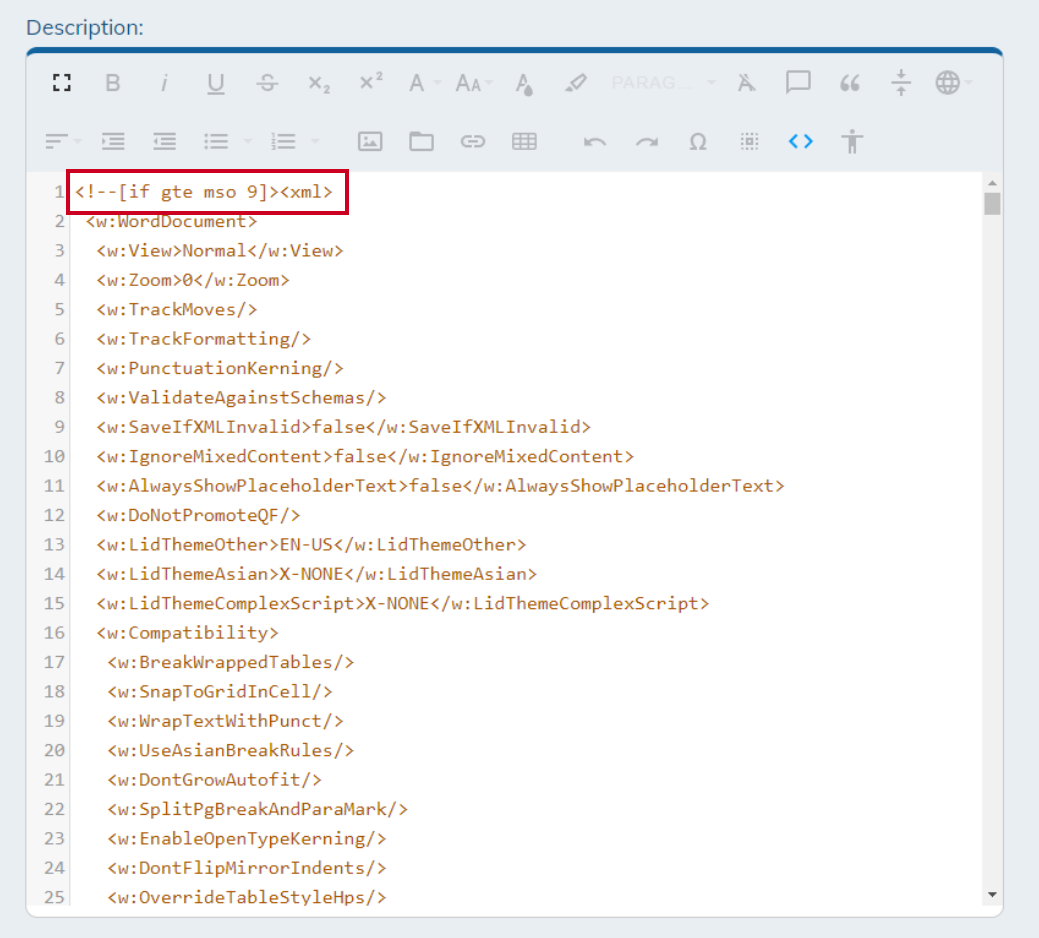Click the vertical scrollbar thumb
The height and width of the screenshot is (938, 1039).
pyautogui.click(x=992, y=203)
